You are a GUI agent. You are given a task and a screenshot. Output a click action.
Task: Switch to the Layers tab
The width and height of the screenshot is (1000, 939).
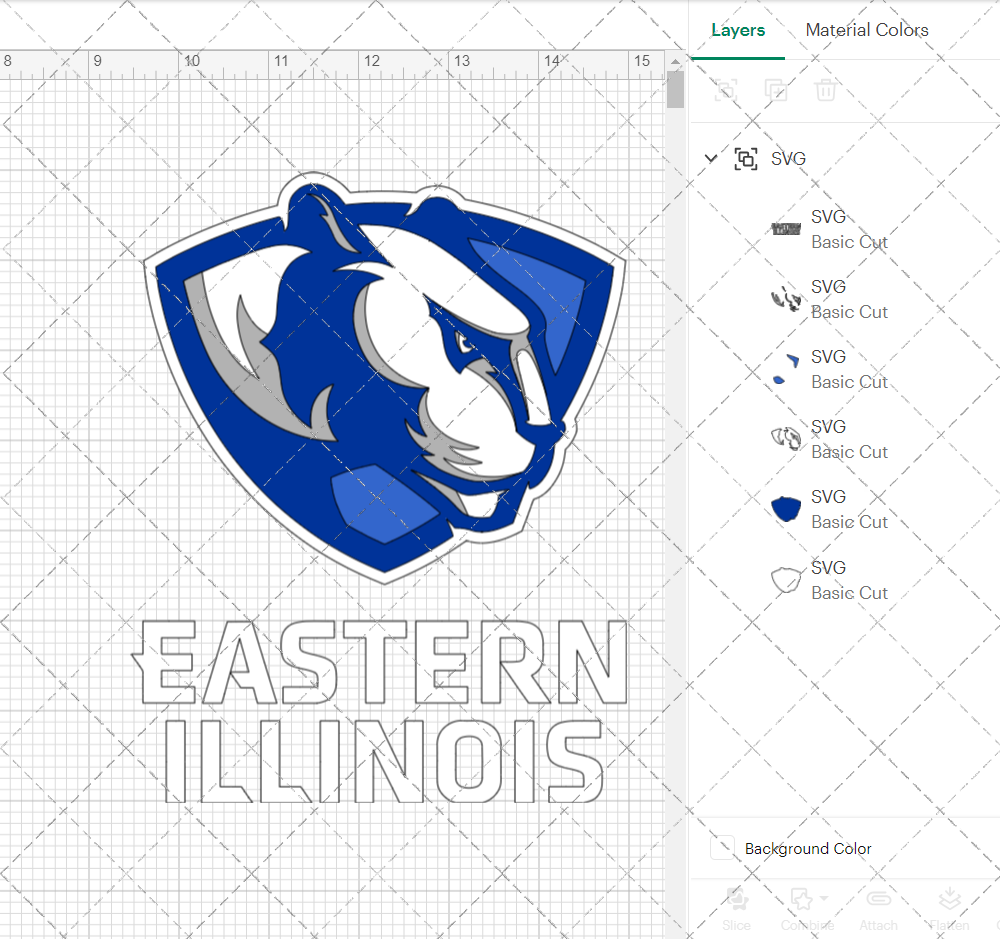pyautogui.click(x=738, y=30)
